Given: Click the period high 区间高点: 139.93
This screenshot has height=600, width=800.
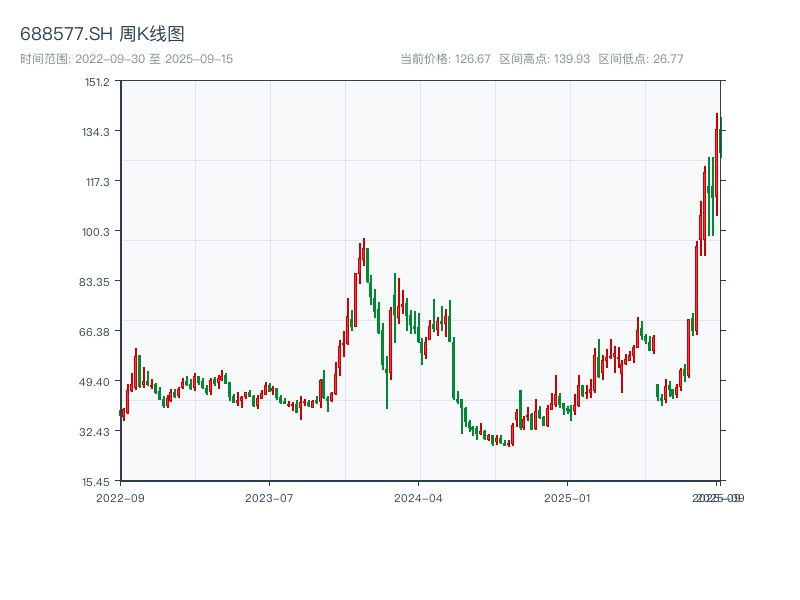Looking at the screenshot, I should [x=544, y=59].
